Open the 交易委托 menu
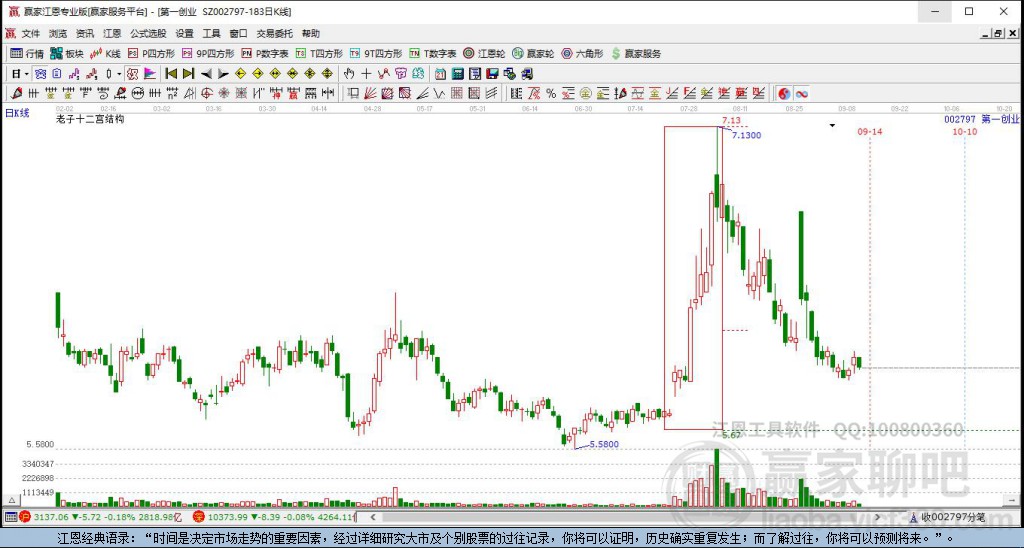The height and width of the screenshot is (548, 1024). pos(274,33)
